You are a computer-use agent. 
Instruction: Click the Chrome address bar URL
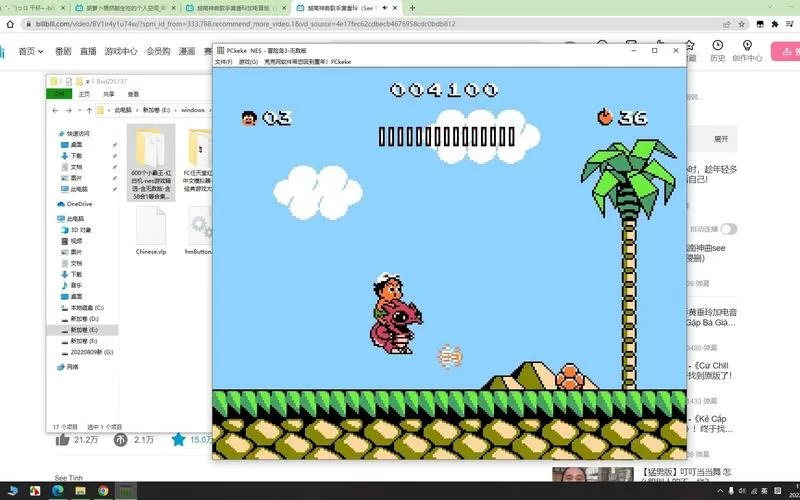coord(245,24)
